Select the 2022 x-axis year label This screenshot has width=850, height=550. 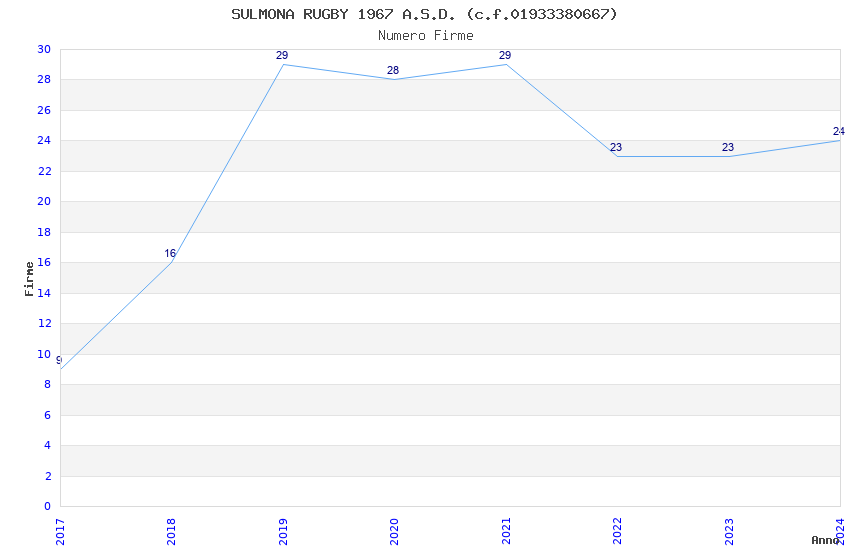617,532
